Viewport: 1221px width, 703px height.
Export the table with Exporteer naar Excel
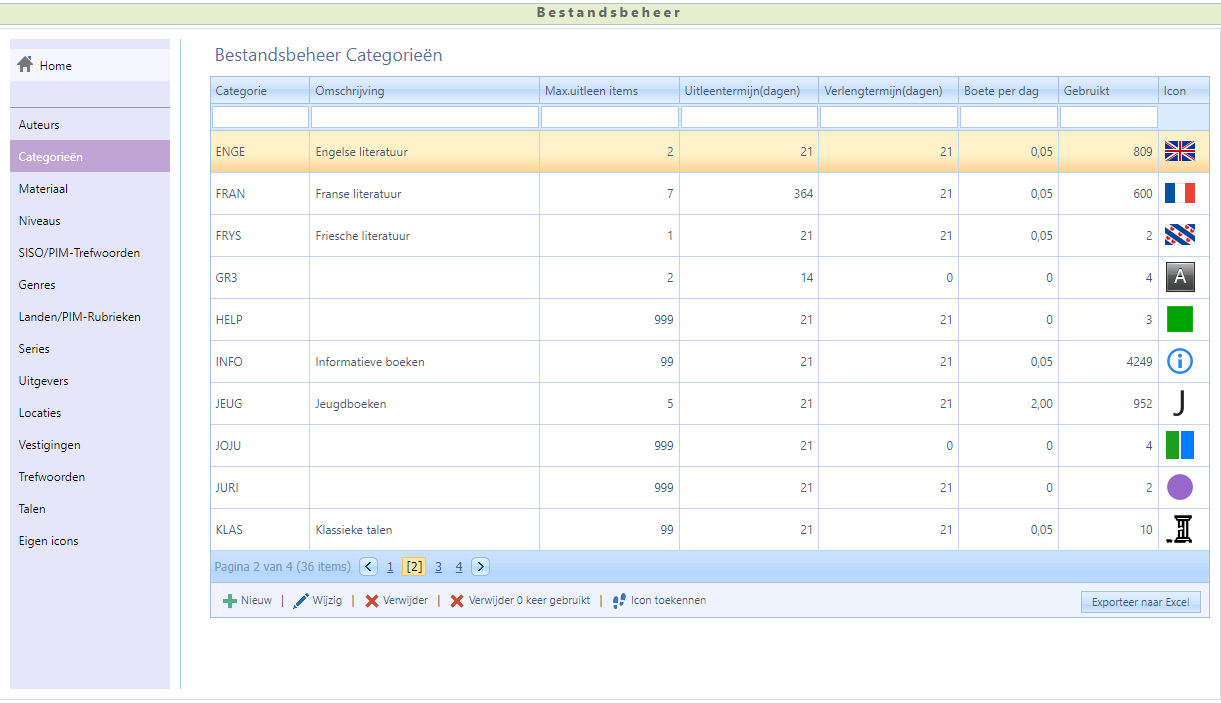pos(1139,602)
